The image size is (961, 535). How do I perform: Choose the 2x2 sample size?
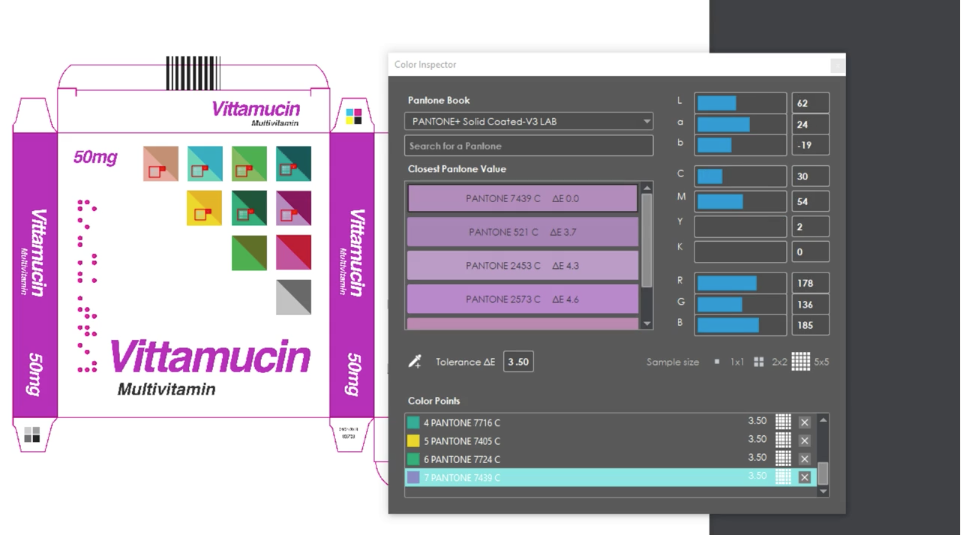pyautogui.click(x=759, y=362)
